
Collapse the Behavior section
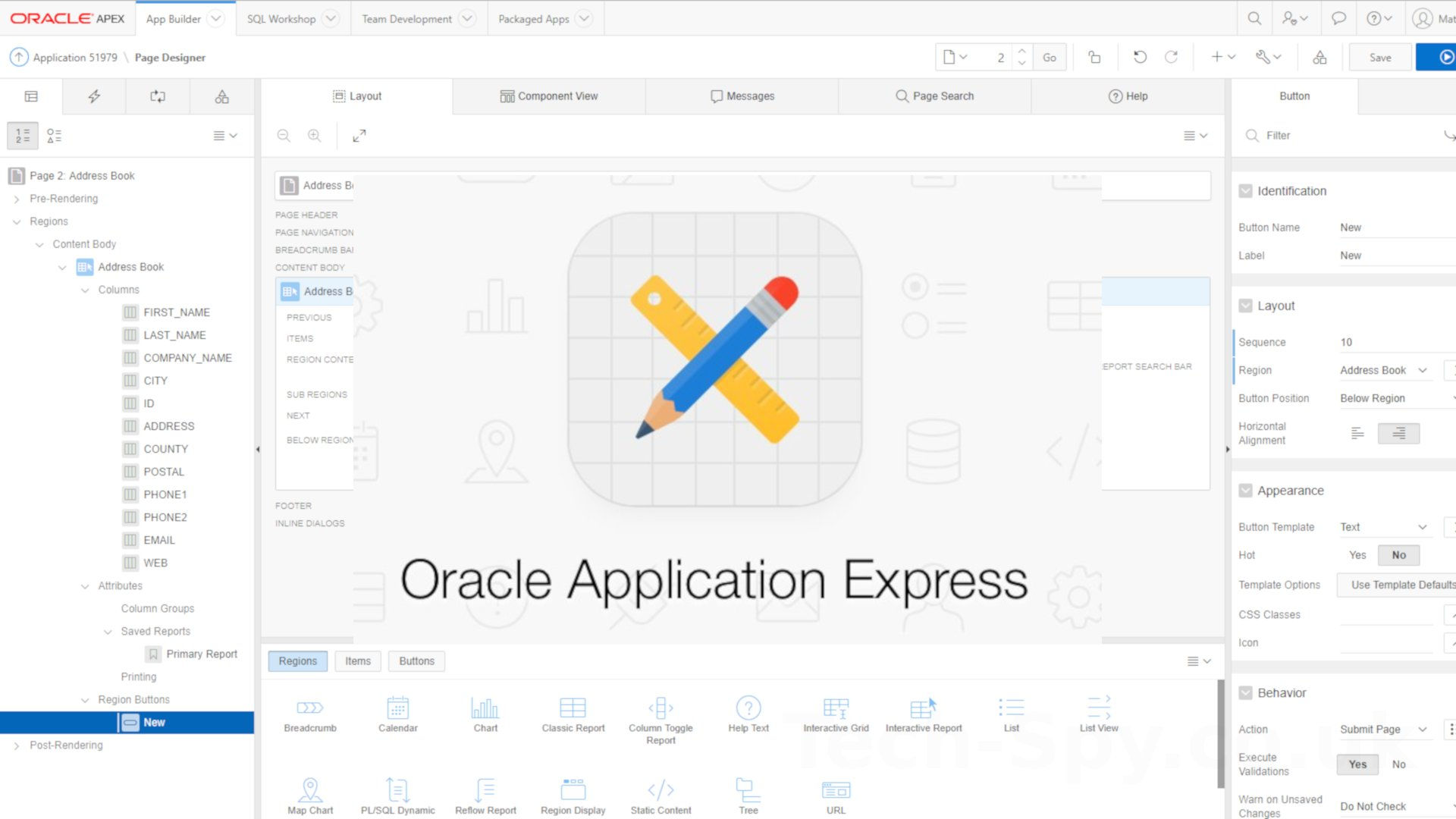(x=1245, y=693)
